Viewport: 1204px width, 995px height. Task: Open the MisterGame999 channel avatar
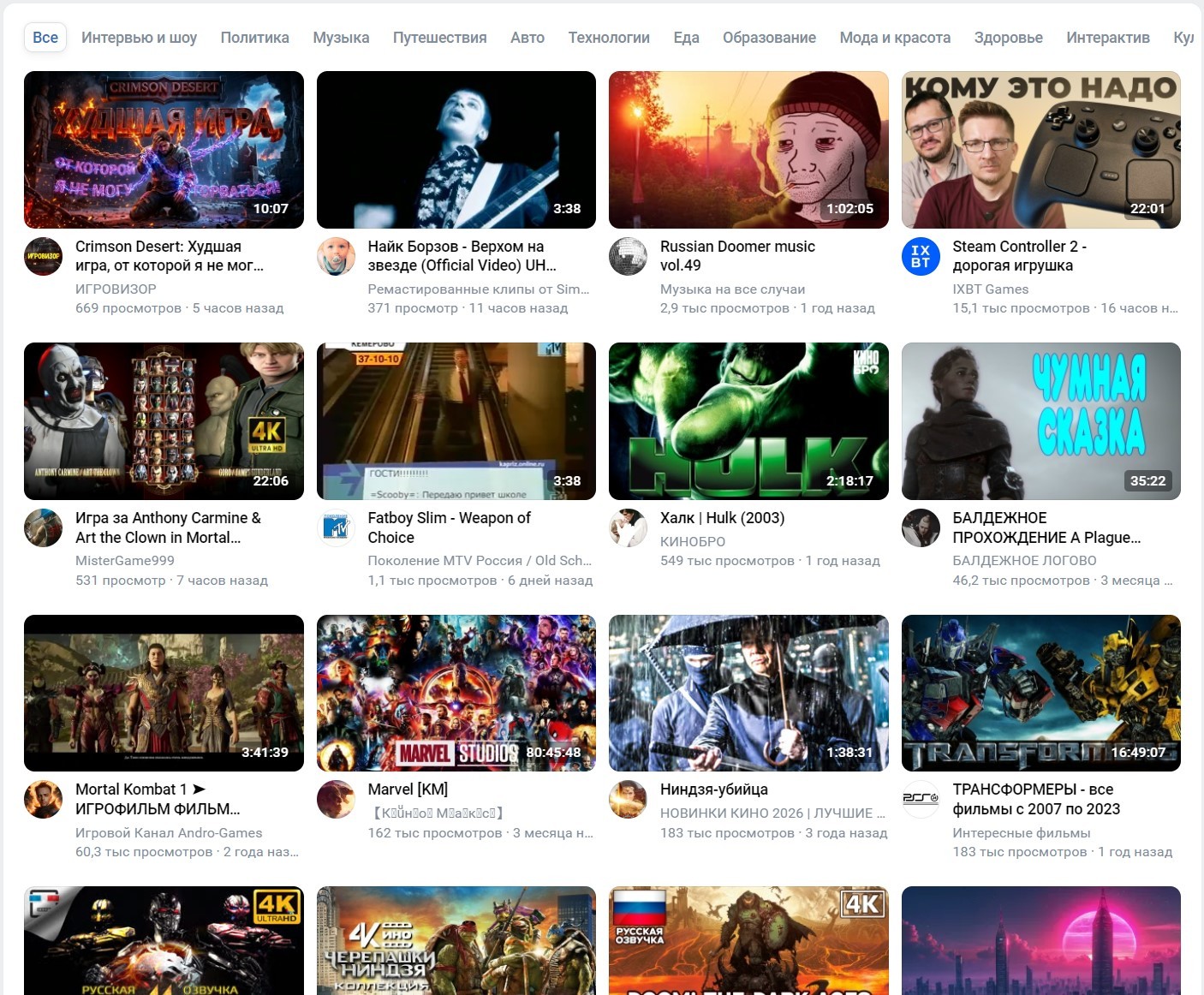(43, 528)
